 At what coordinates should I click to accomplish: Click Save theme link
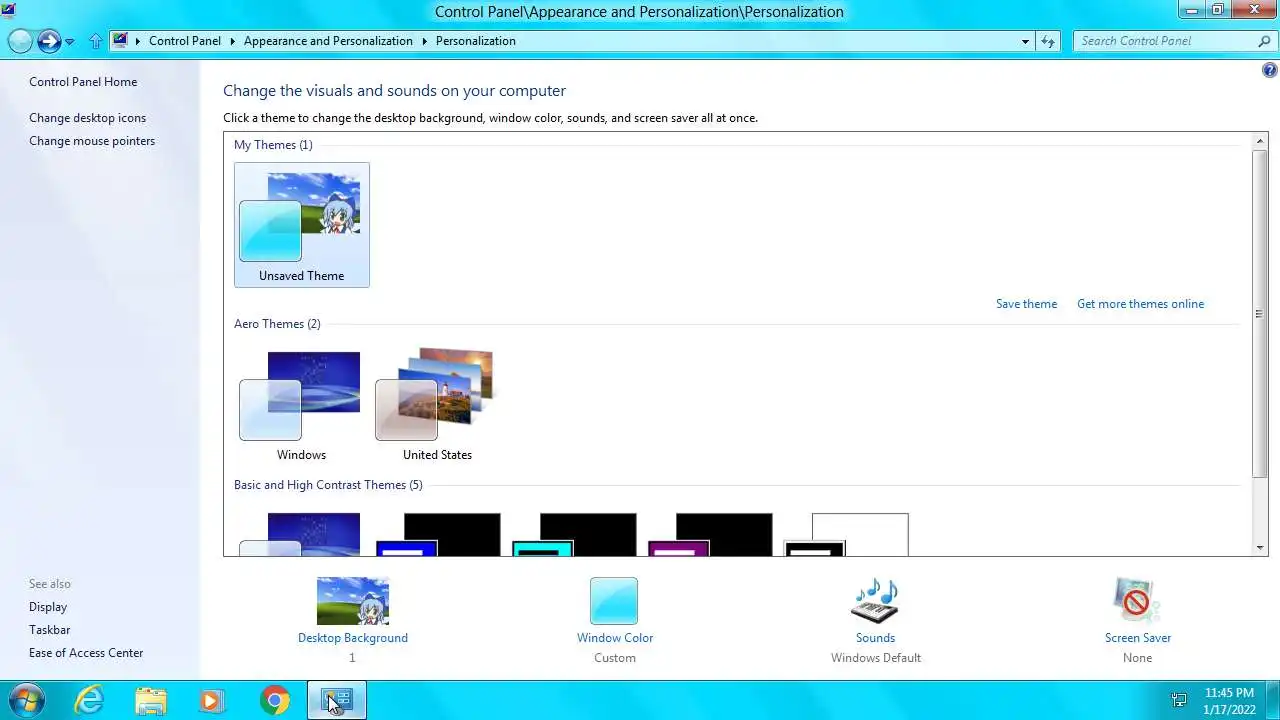1026,304
